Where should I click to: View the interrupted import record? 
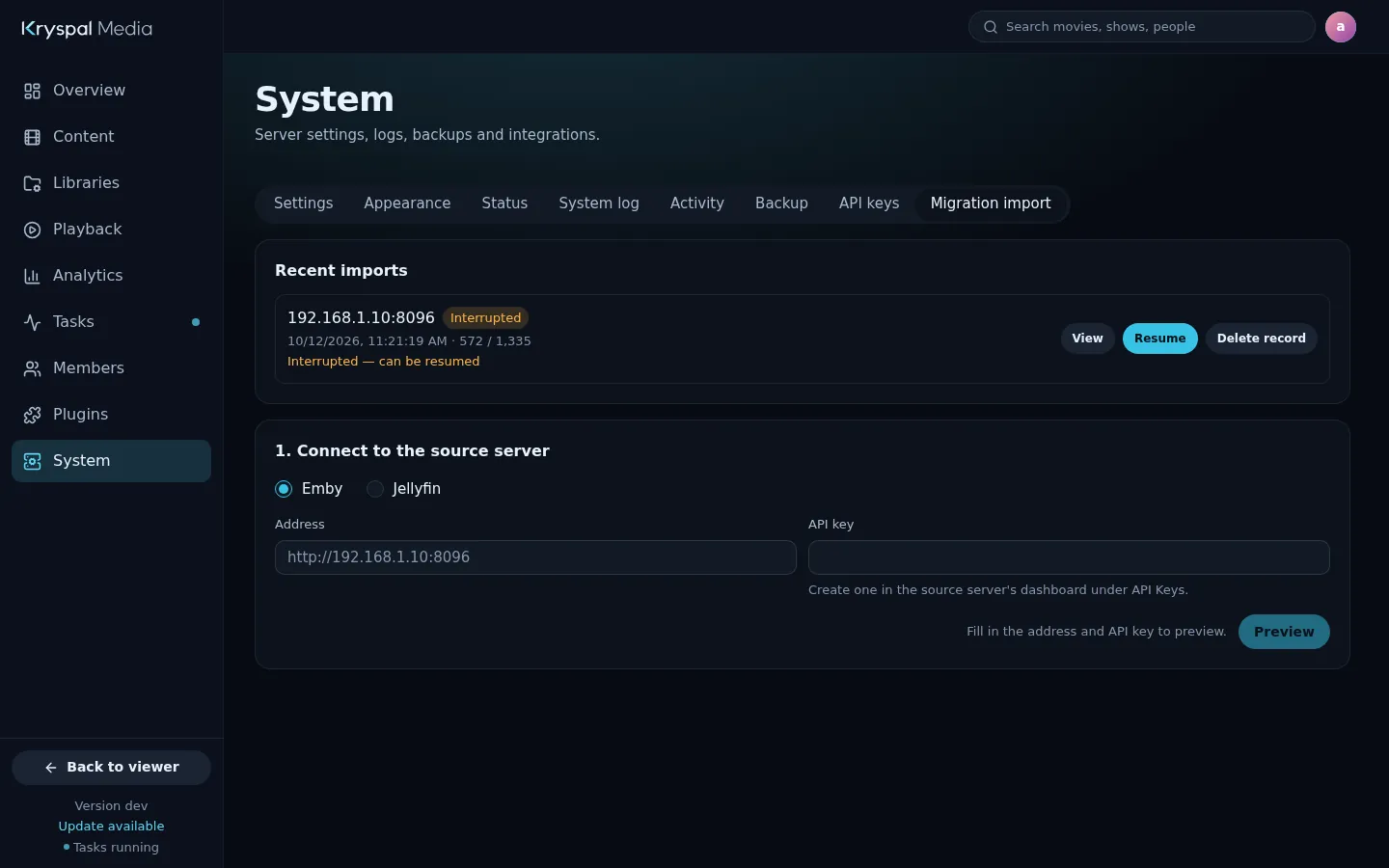point(1087,339)
